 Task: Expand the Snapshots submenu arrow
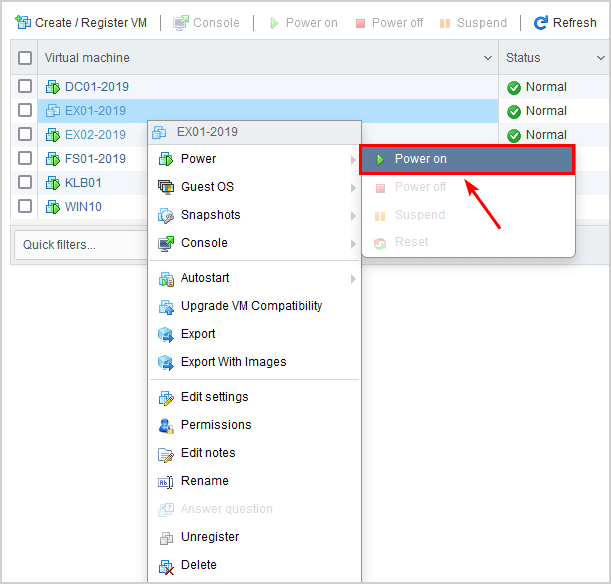[x=353, y=216]
